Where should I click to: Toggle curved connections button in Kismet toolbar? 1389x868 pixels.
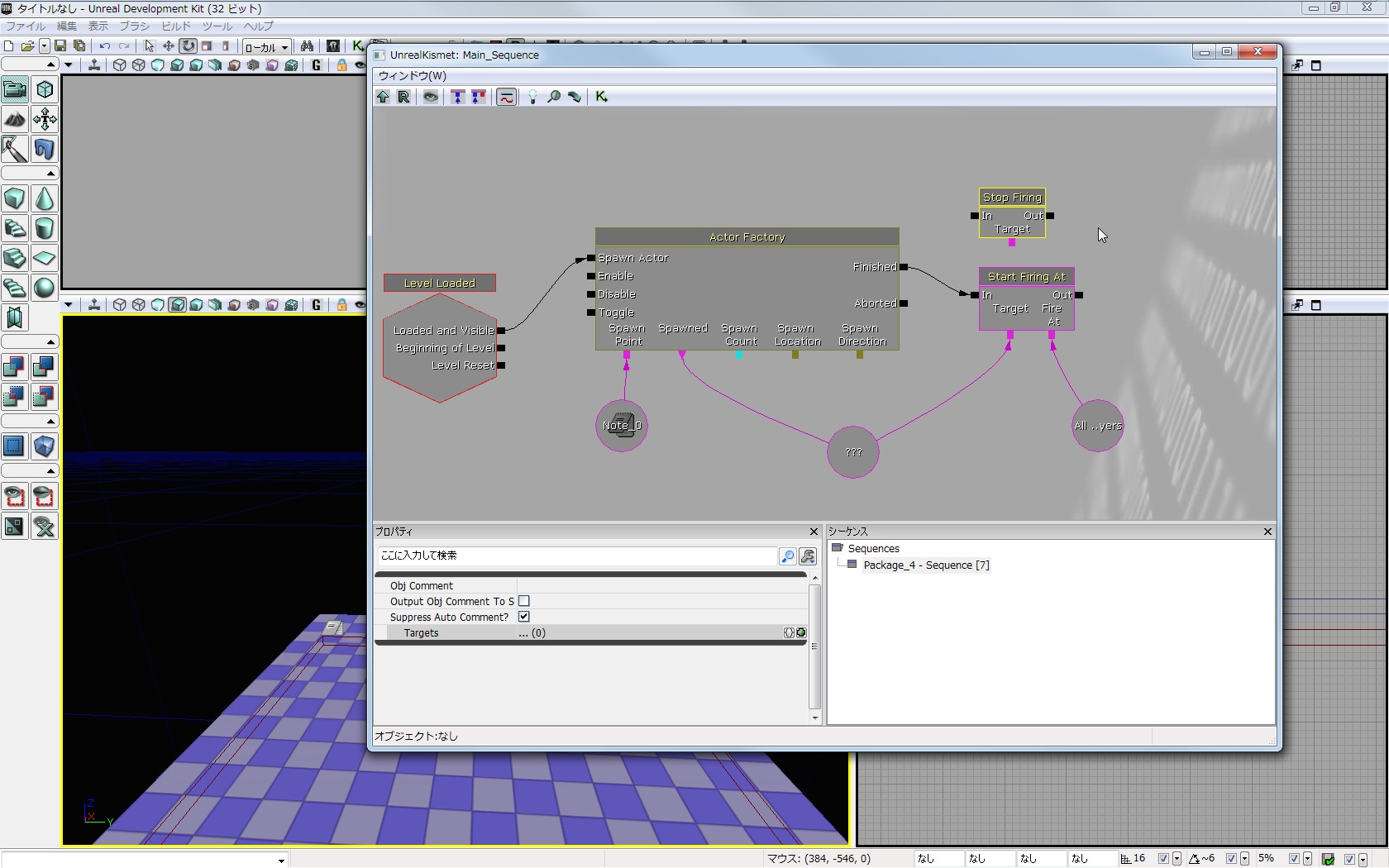tap(507, 97)
